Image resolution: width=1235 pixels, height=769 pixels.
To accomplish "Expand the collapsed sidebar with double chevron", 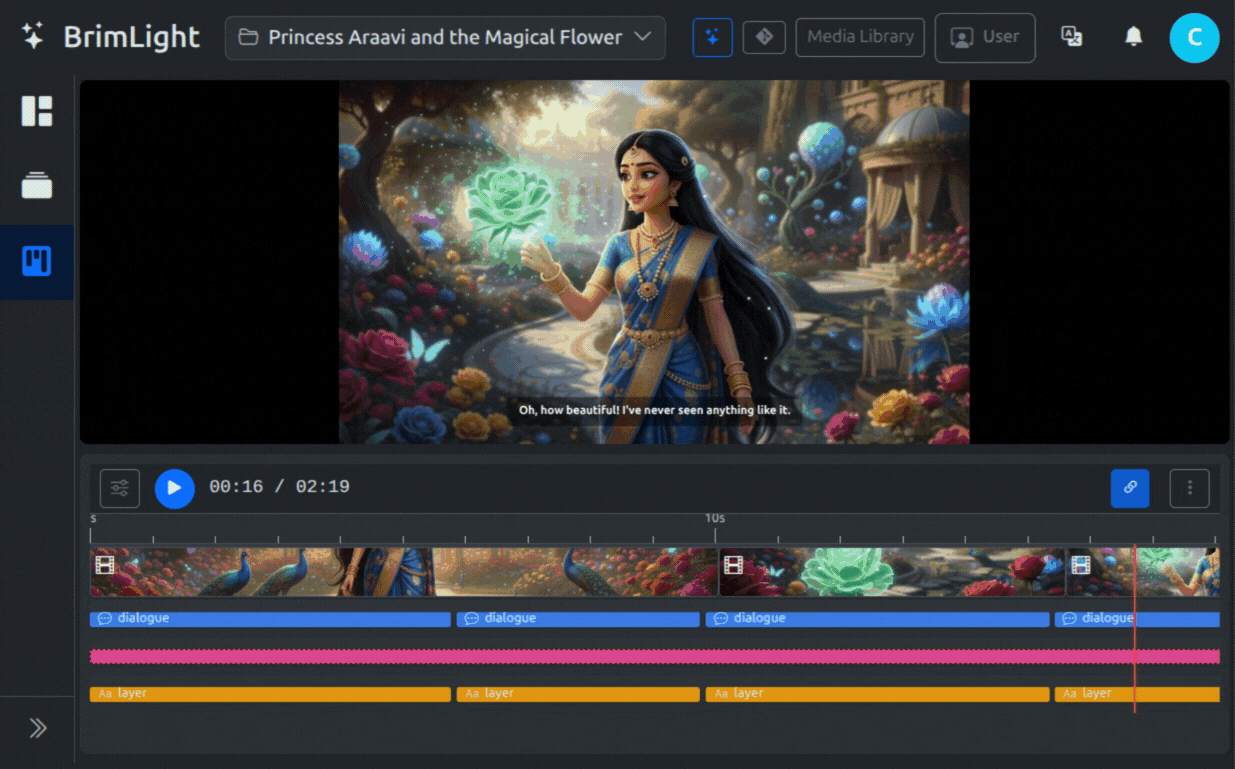I will click(x=38, y=728).
